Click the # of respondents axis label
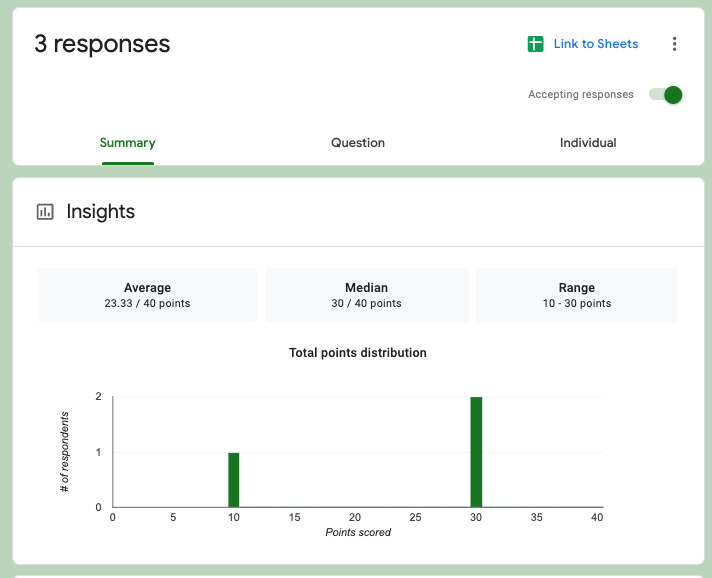 (65, 452)
